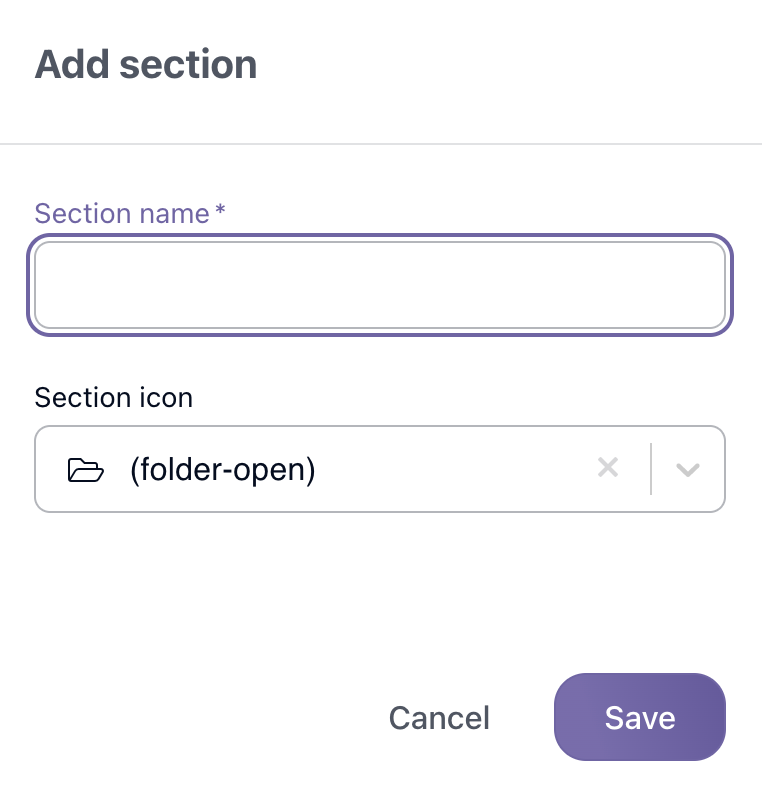
Task: Cancel adding the section
Action: 439,718
